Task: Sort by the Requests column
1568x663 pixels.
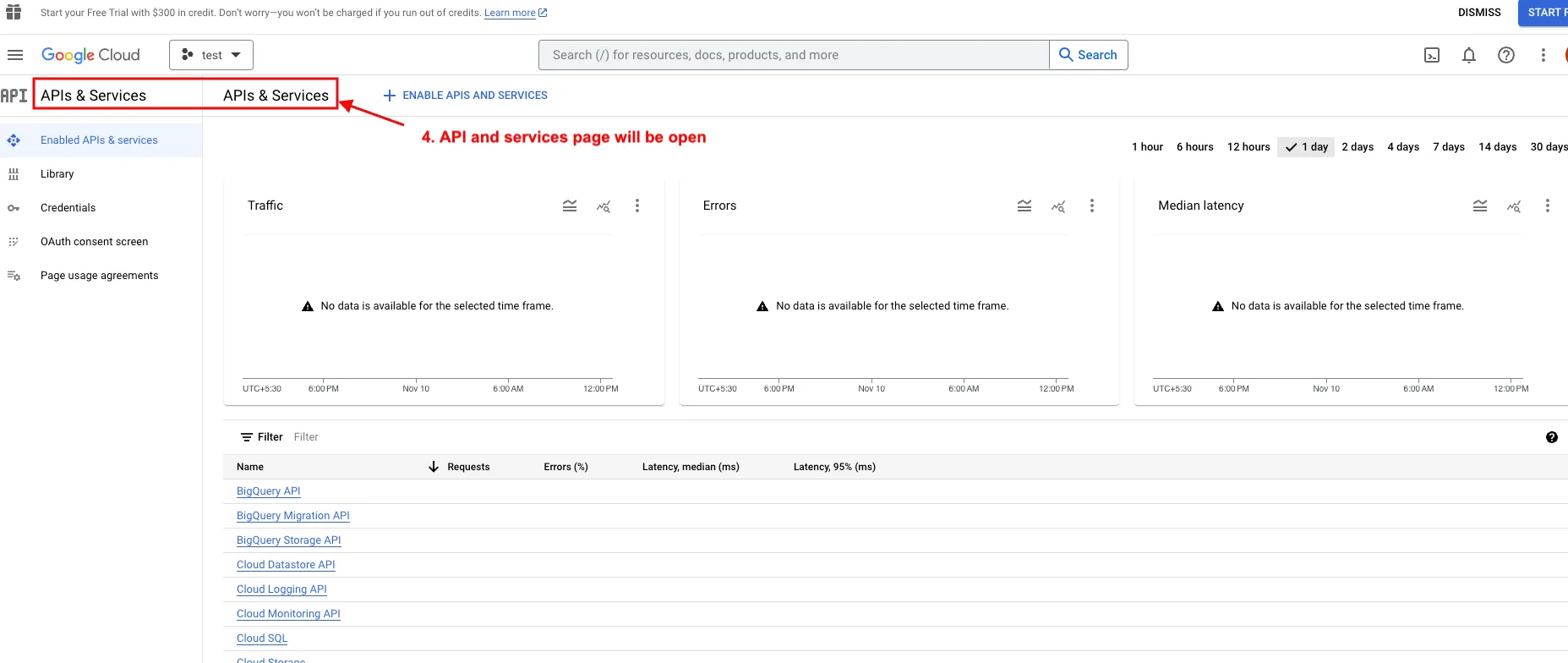Action: pyautogui.click(x=468, y=467)
